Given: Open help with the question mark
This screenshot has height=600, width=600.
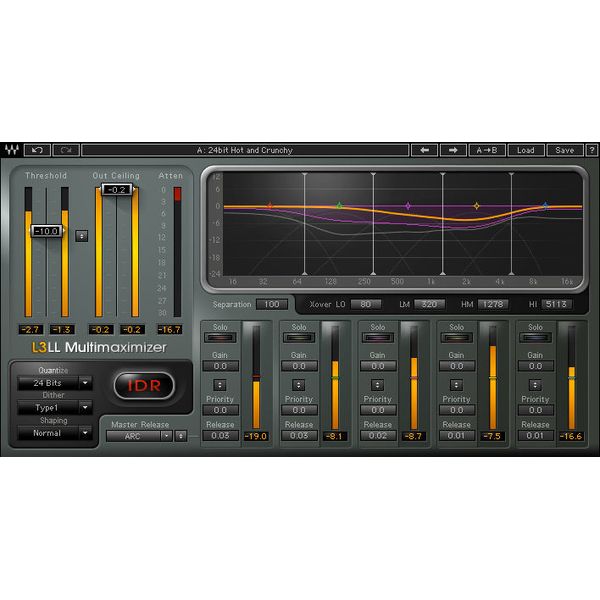Looking at the screenshot, I should tap(591, 150).
